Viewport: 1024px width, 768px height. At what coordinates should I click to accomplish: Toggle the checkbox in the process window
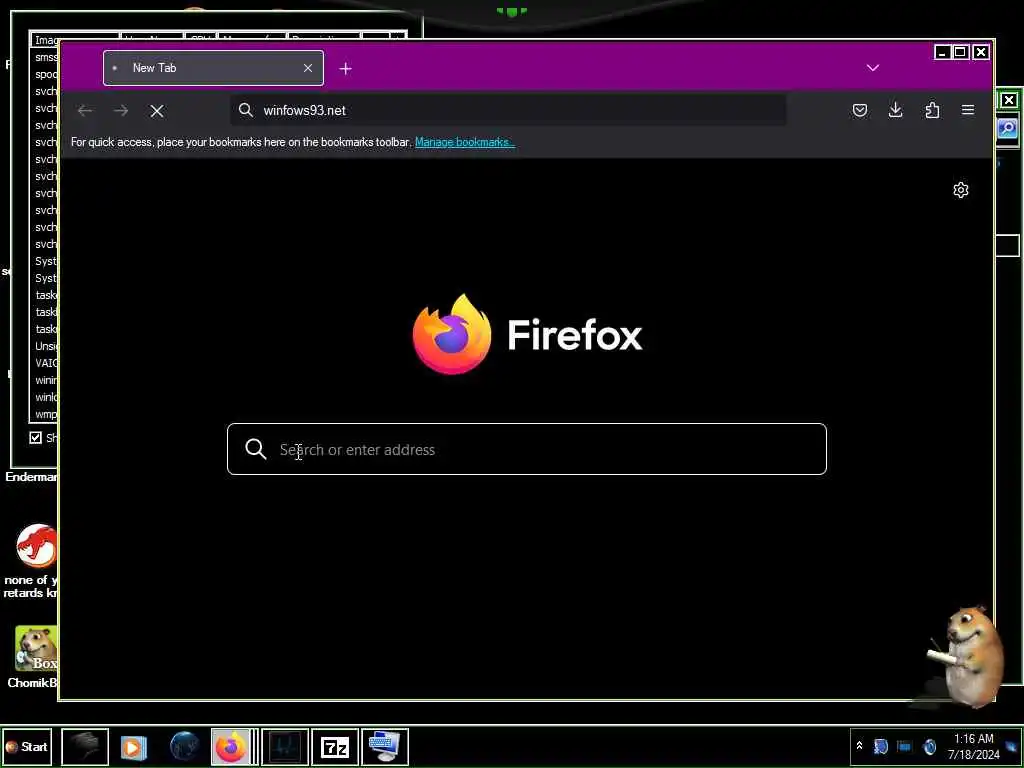click(35, 438)
